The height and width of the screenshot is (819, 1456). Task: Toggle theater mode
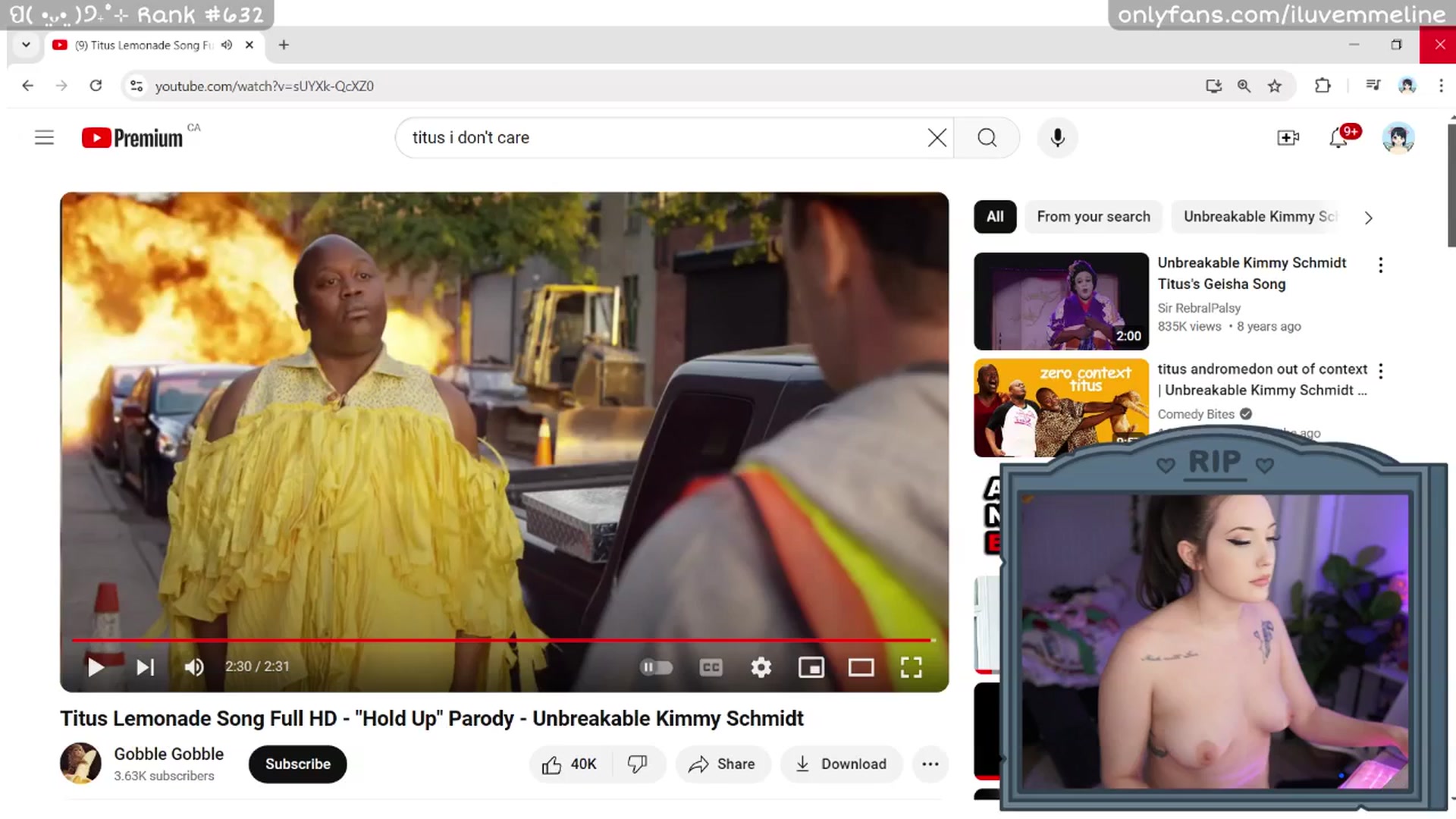pyautogui.click(x=861, y=667)
